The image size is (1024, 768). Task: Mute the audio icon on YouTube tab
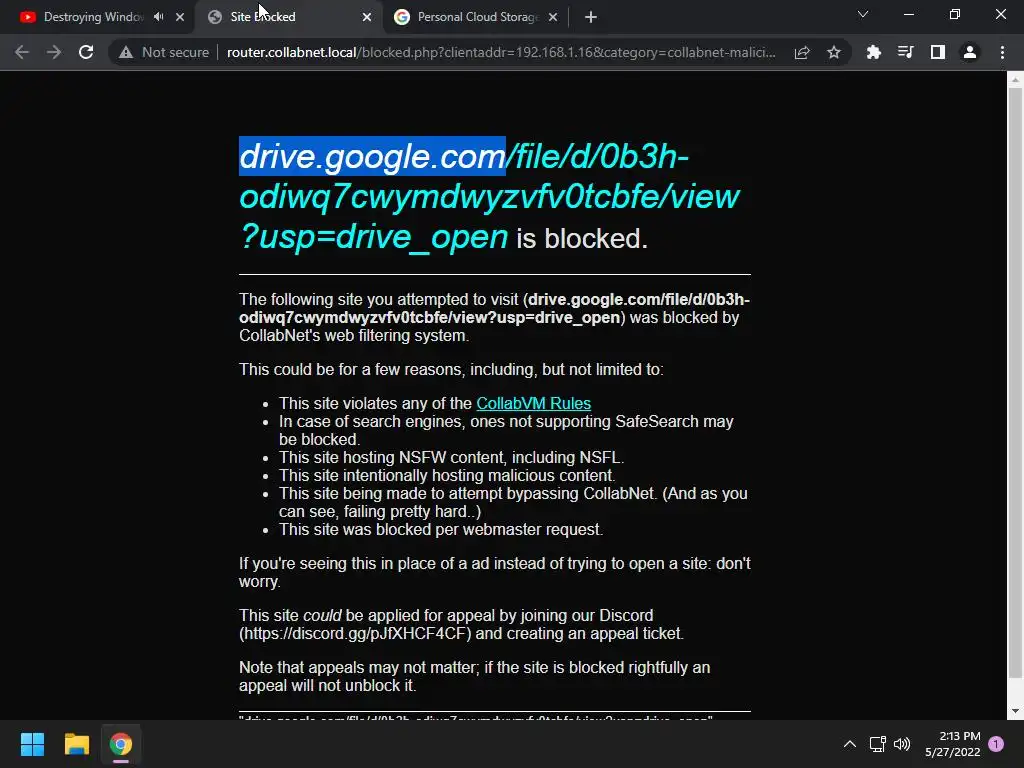coord(159,17)
